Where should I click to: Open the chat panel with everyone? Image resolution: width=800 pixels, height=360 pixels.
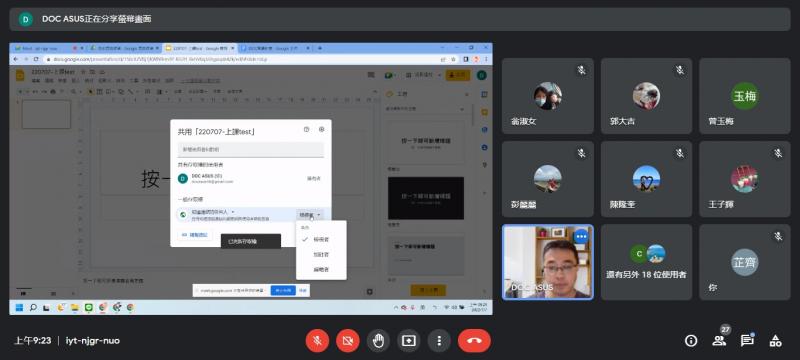[747, 341]
